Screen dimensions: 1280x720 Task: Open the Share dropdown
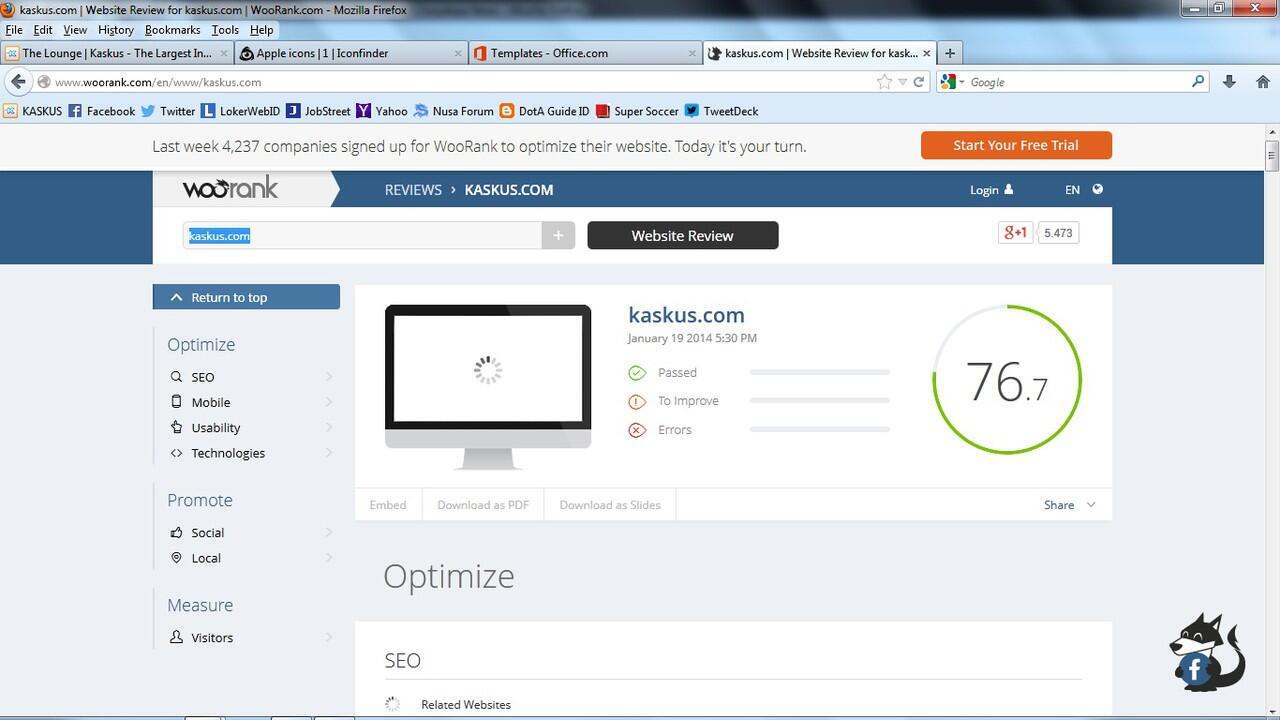[x=1069, y=505]
